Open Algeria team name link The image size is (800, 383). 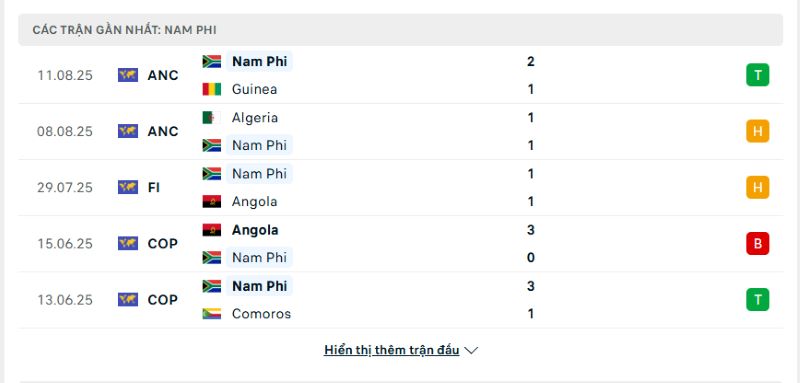255,118
